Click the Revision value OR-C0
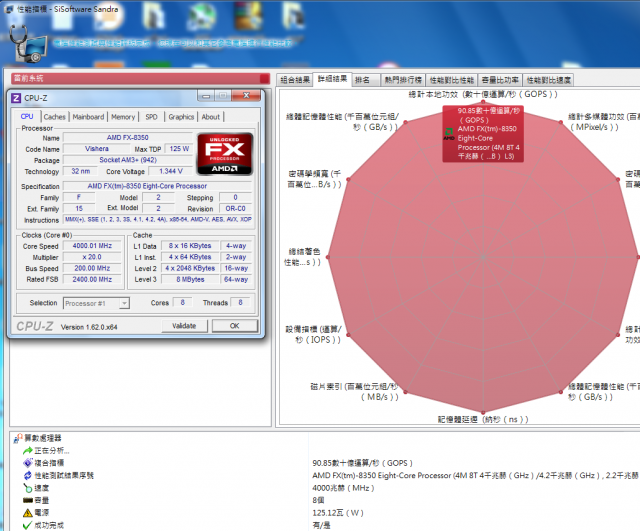Screen dimensions: 640x531 pyautogui.click(x=236, y=209)
